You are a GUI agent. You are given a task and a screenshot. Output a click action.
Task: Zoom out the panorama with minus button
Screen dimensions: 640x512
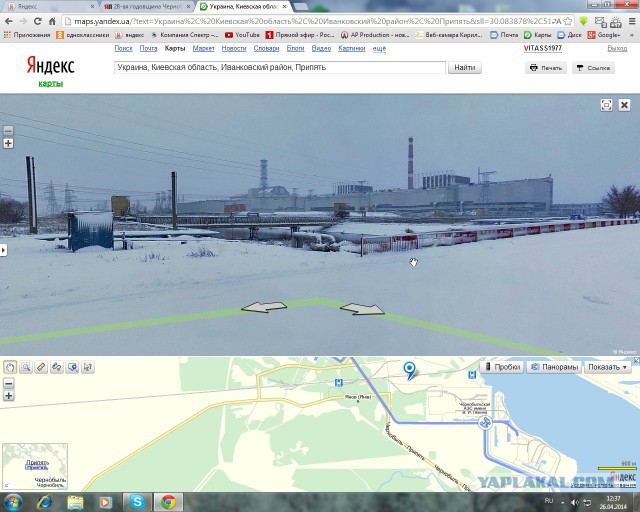pyautogui.click(x=8, y=131)
